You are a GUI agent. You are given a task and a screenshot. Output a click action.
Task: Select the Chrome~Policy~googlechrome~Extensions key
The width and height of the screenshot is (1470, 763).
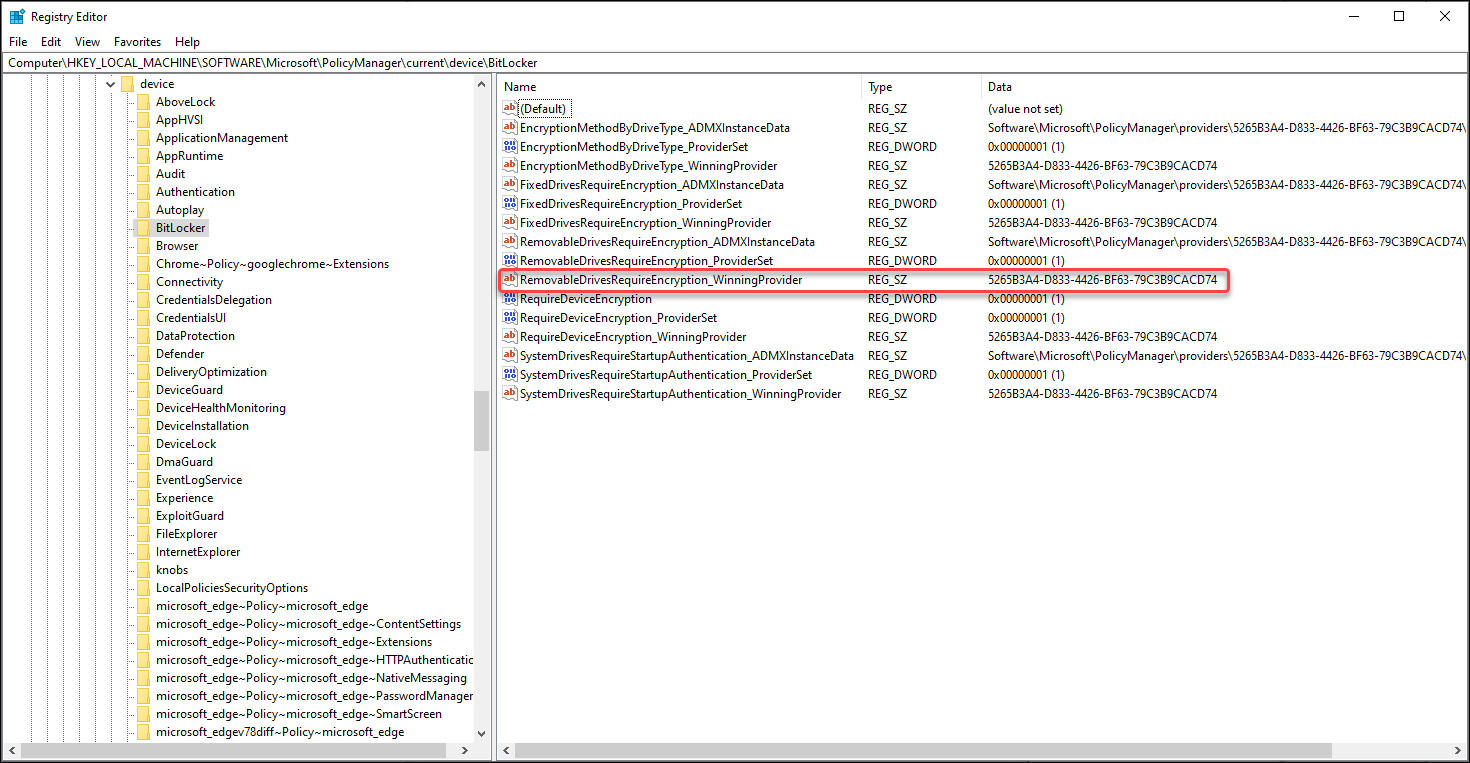[272, 263]
